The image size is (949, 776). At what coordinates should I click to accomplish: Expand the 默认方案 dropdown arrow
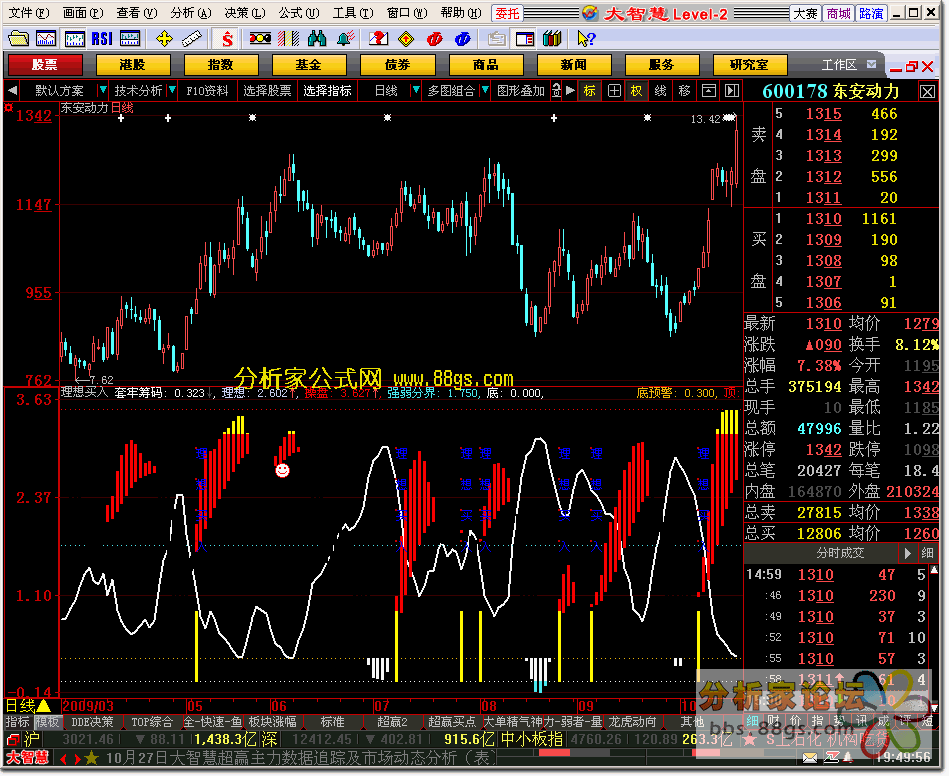click(x=102, y=90)
